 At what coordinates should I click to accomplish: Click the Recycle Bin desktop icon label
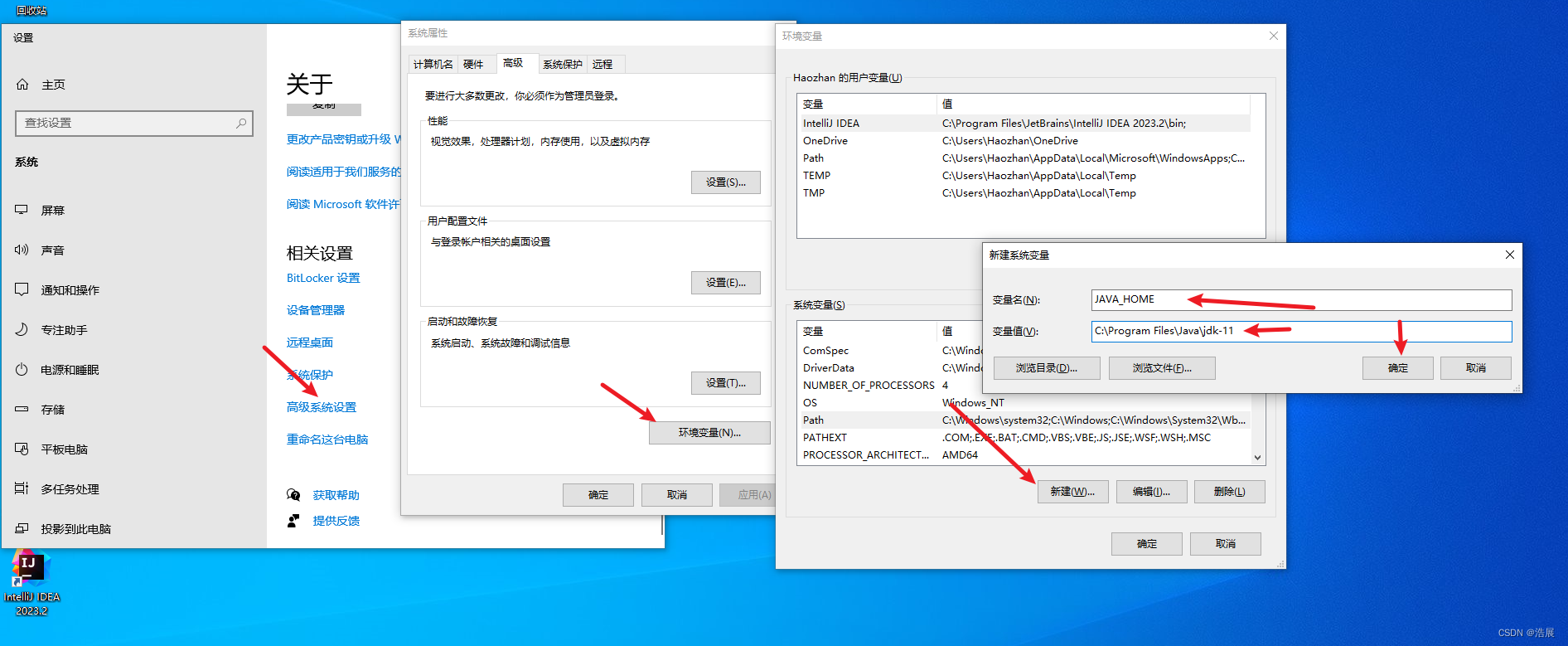point(31,10)
